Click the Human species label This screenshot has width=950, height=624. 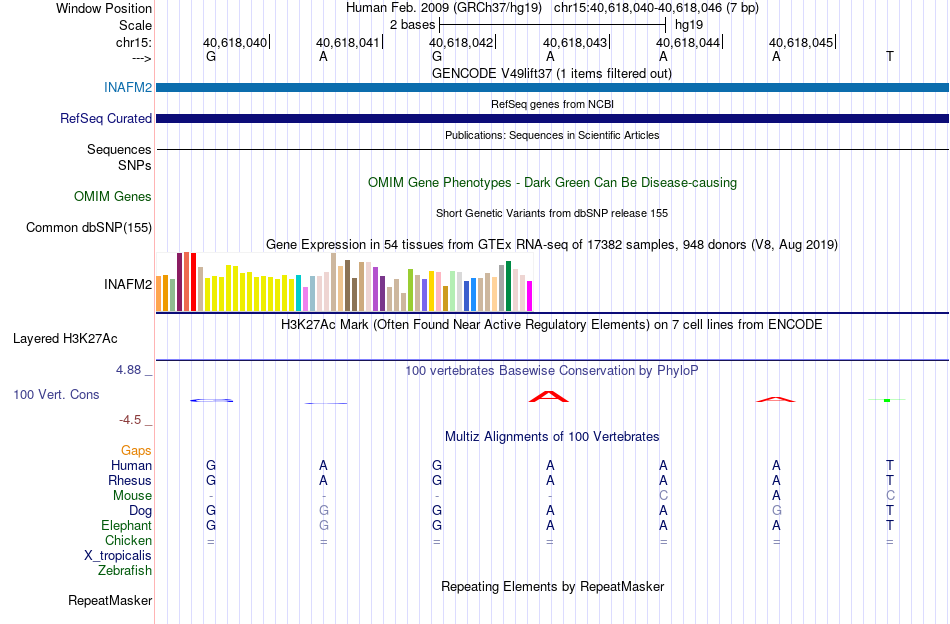(131, 465)
